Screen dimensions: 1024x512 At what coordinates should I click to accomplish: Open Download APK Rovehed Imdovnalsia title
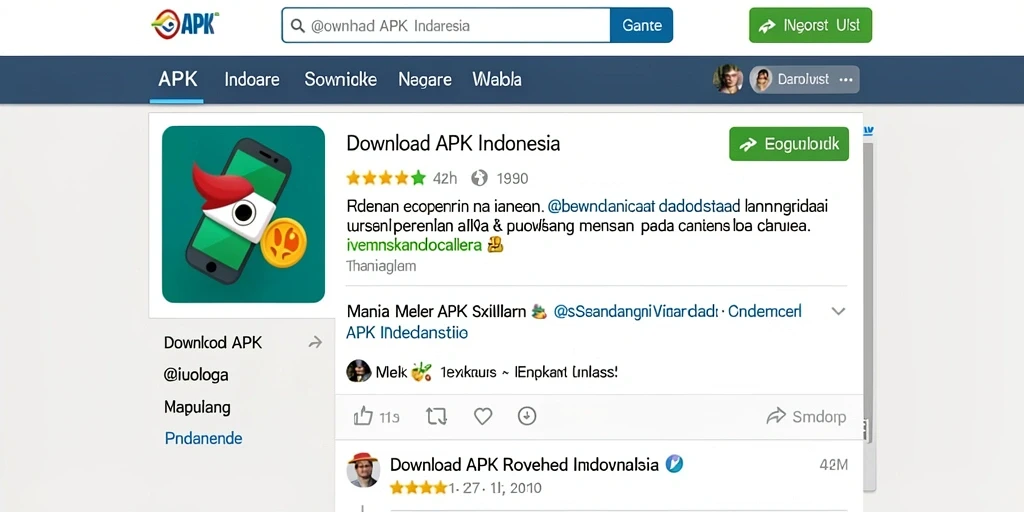524,464
